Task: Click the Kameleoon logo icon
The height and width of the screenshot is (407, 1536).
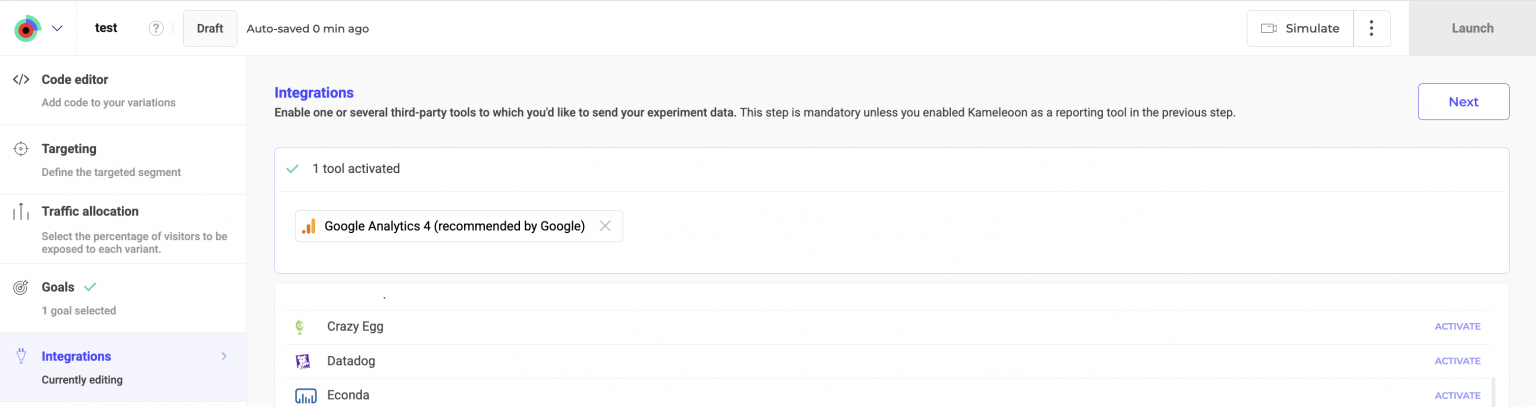Action: [x=27, y=28]
